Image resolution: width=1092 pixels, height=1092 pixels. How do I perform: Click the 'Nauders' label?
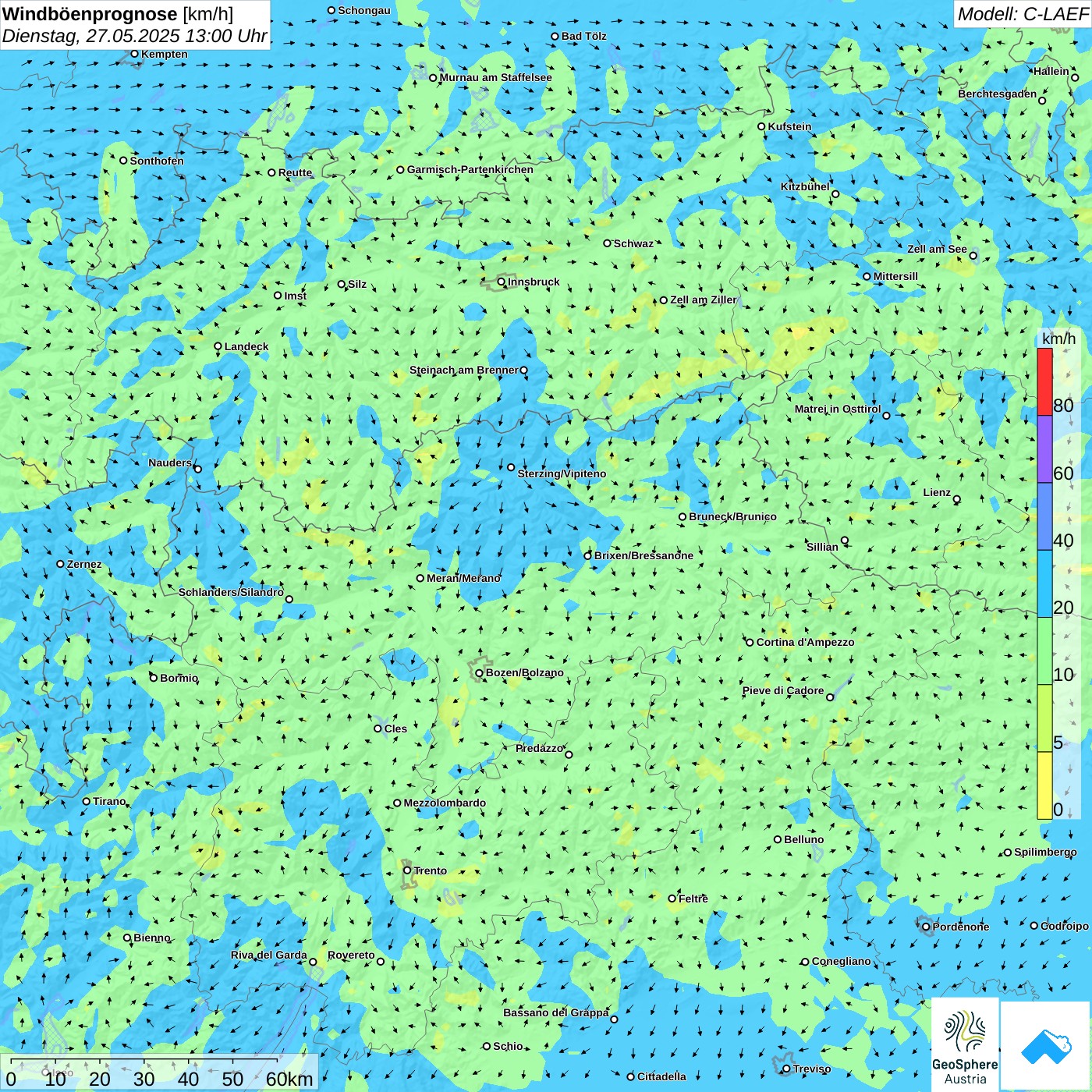click(170, 463)
